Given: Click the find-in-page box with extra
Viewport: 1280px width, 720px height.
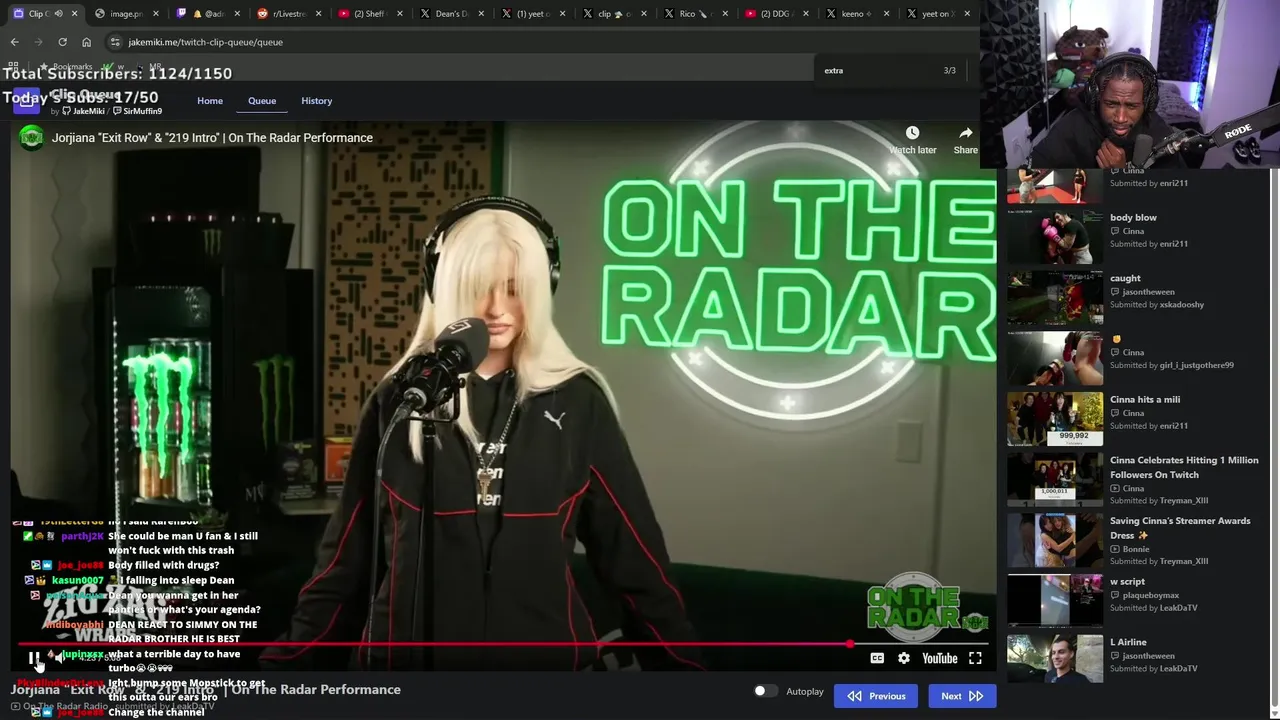Looking at the screenshot, I should pyautogui.click(x=878, y=71).
